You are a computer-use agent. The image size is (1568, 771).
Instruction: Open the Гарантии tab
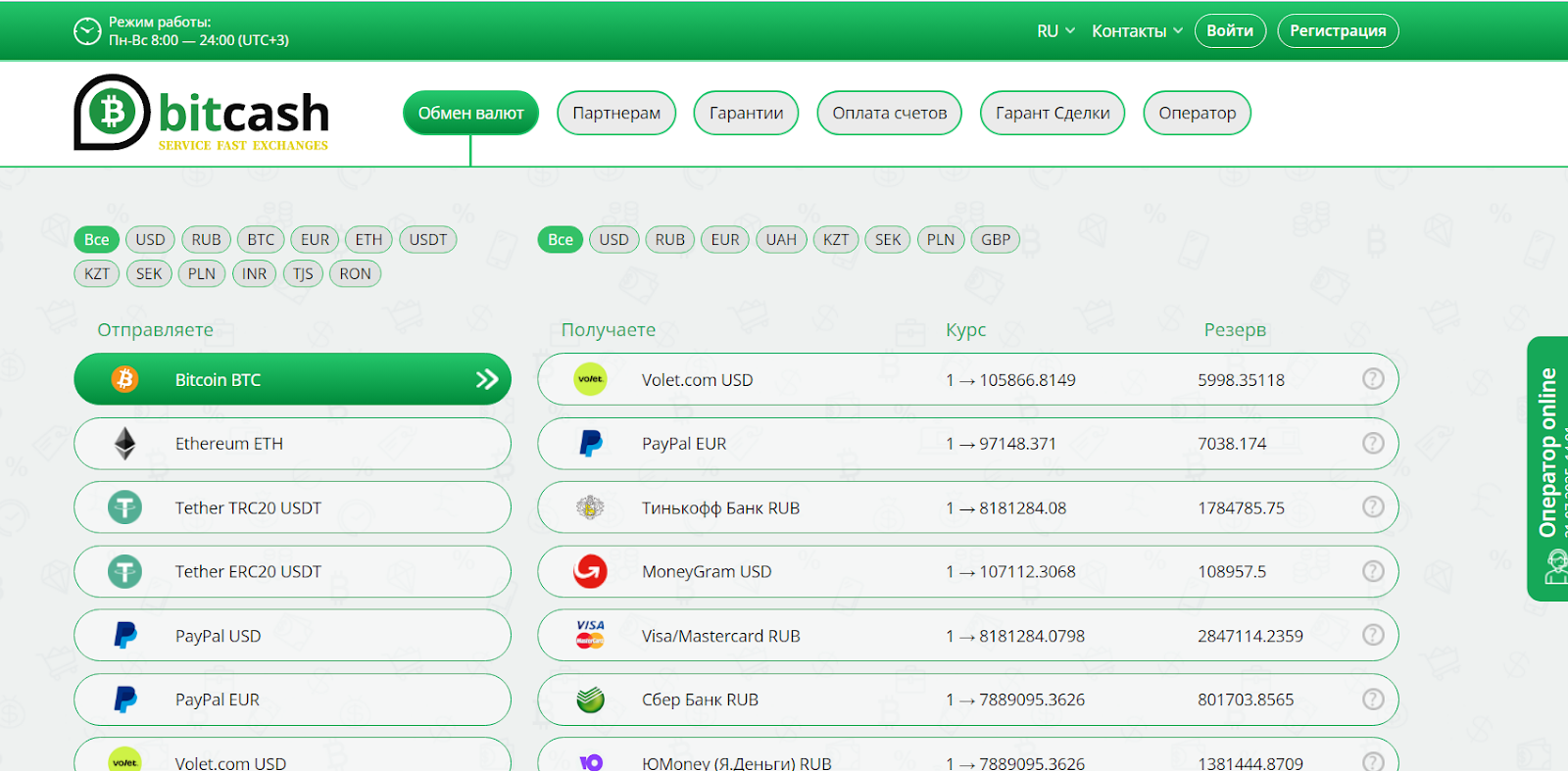tap(746, 113)
